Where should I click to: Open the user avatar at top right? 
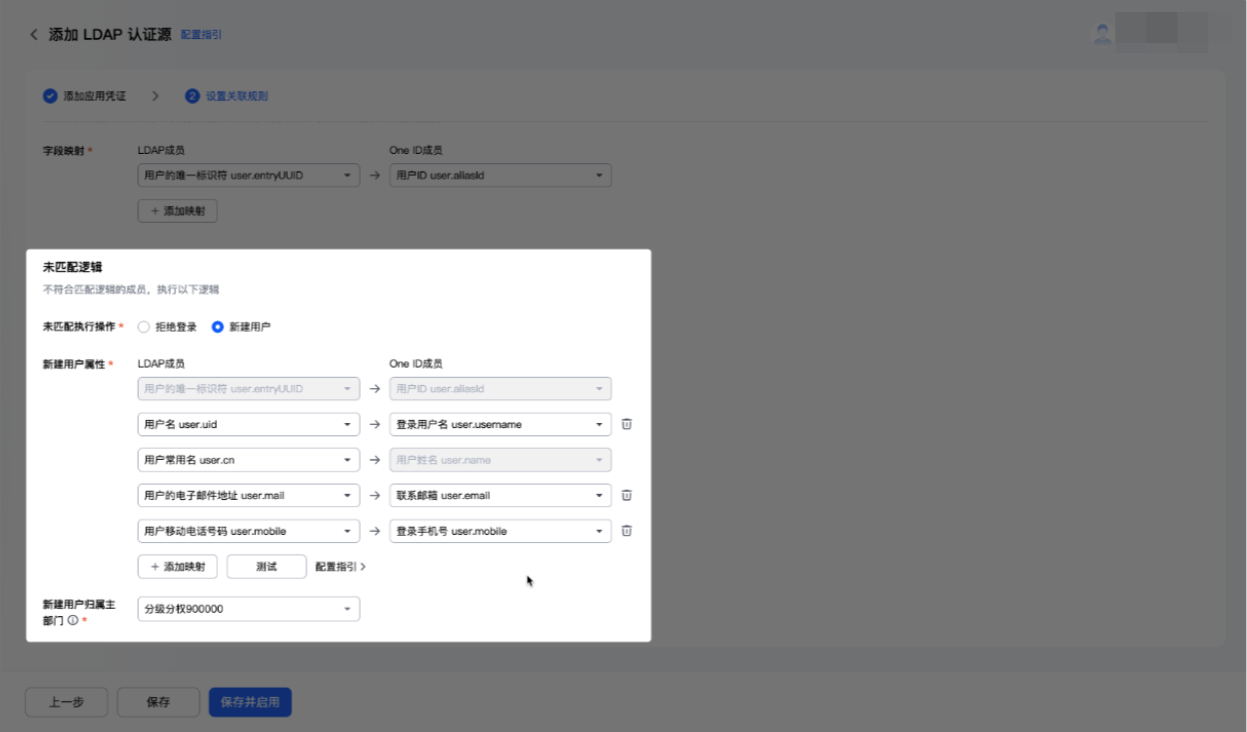coord(1102,33)
